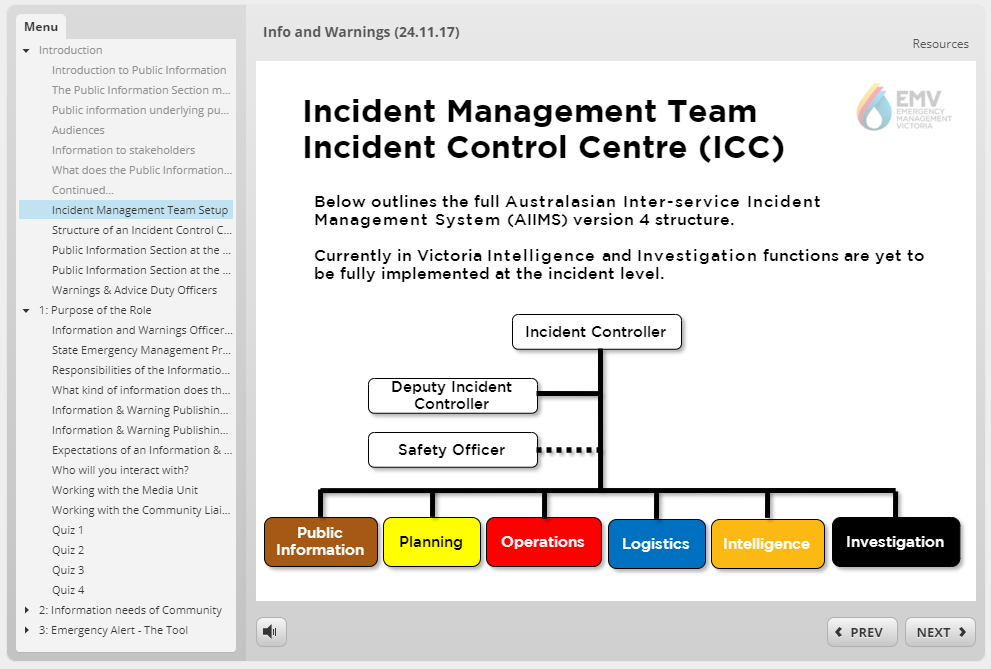Image resolution: width=991 pixels, height=669 pixels.
Task: Click the red Operations box
Action: click(x=543, y=542)
